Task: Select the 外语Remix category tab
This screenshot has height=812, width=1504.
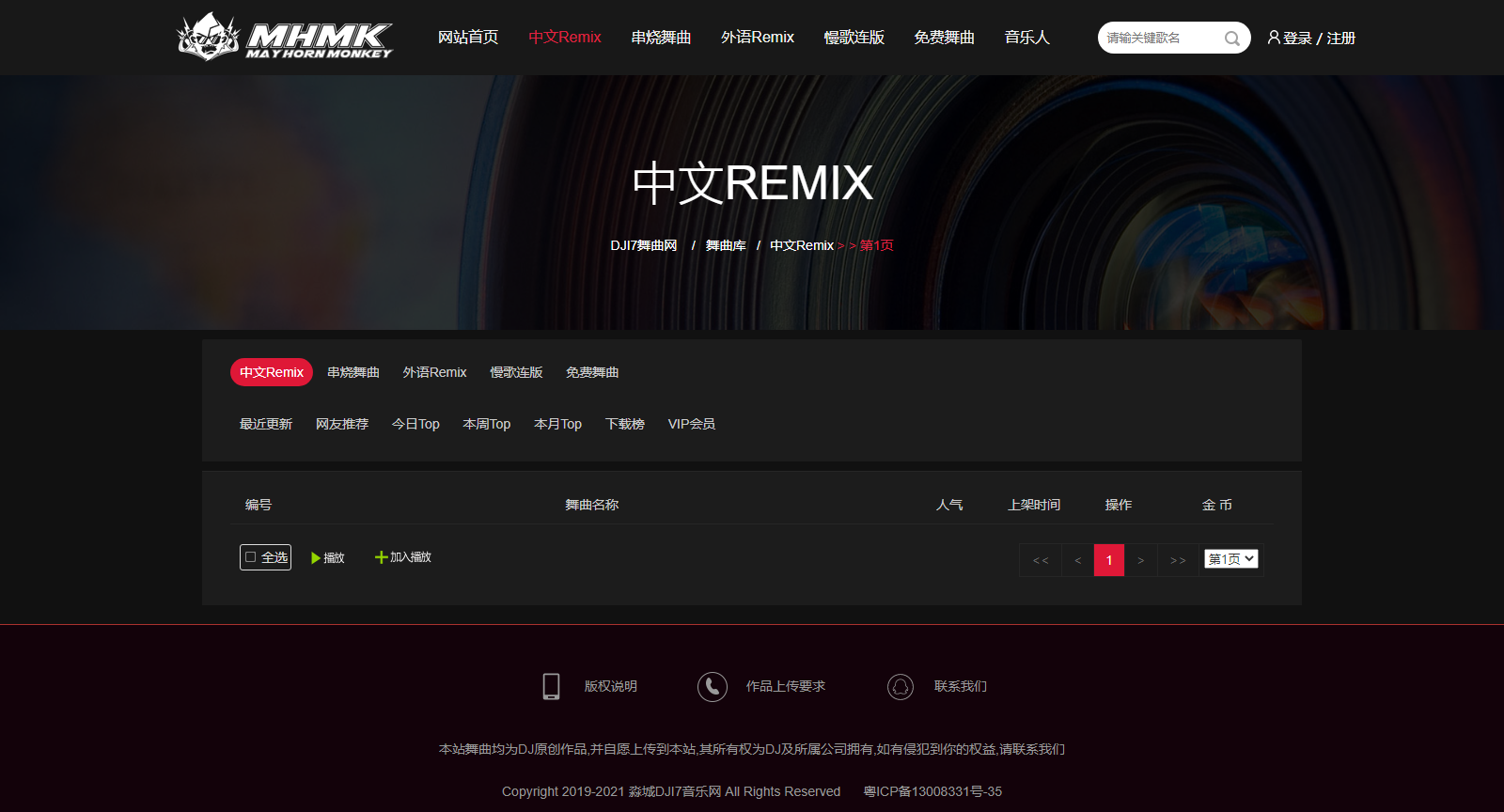Action: (x=434, y=372)
